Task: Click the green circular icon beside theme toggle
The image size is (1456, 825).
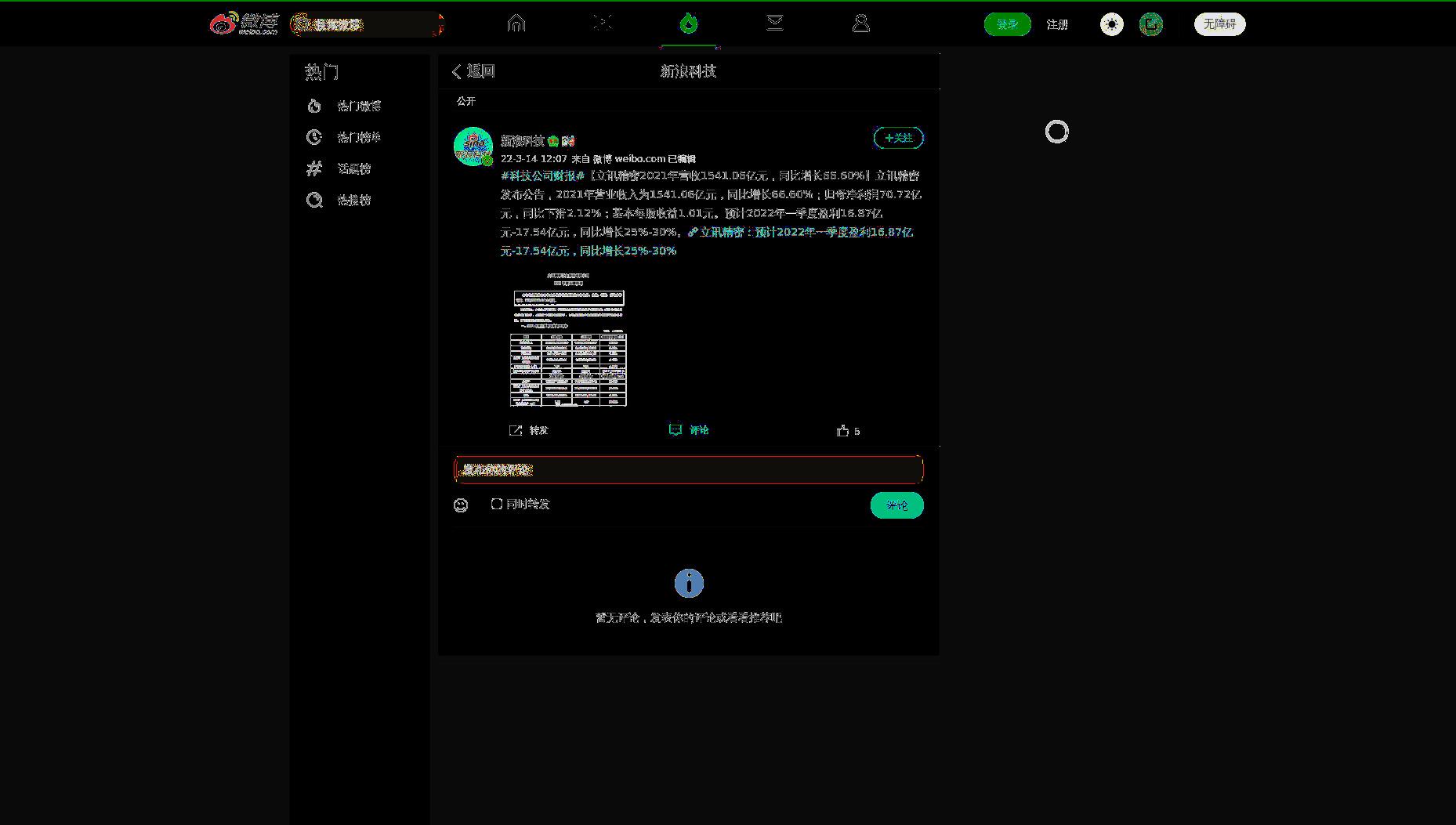Action: [x=1150, y=24]
